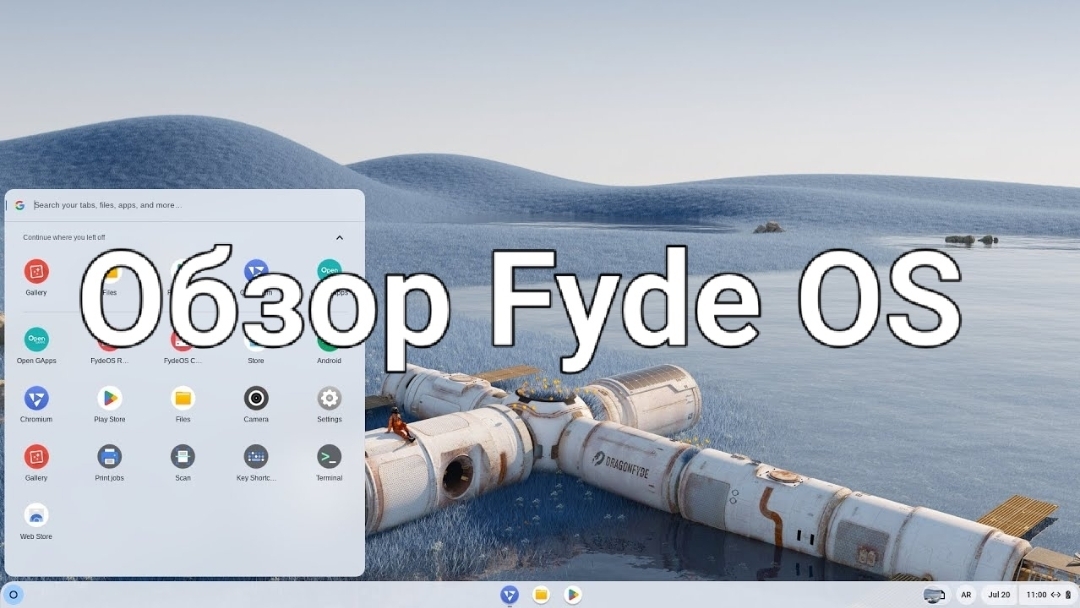
Task: Launch Chromium from the app grid
Action: tap(36, 404)
